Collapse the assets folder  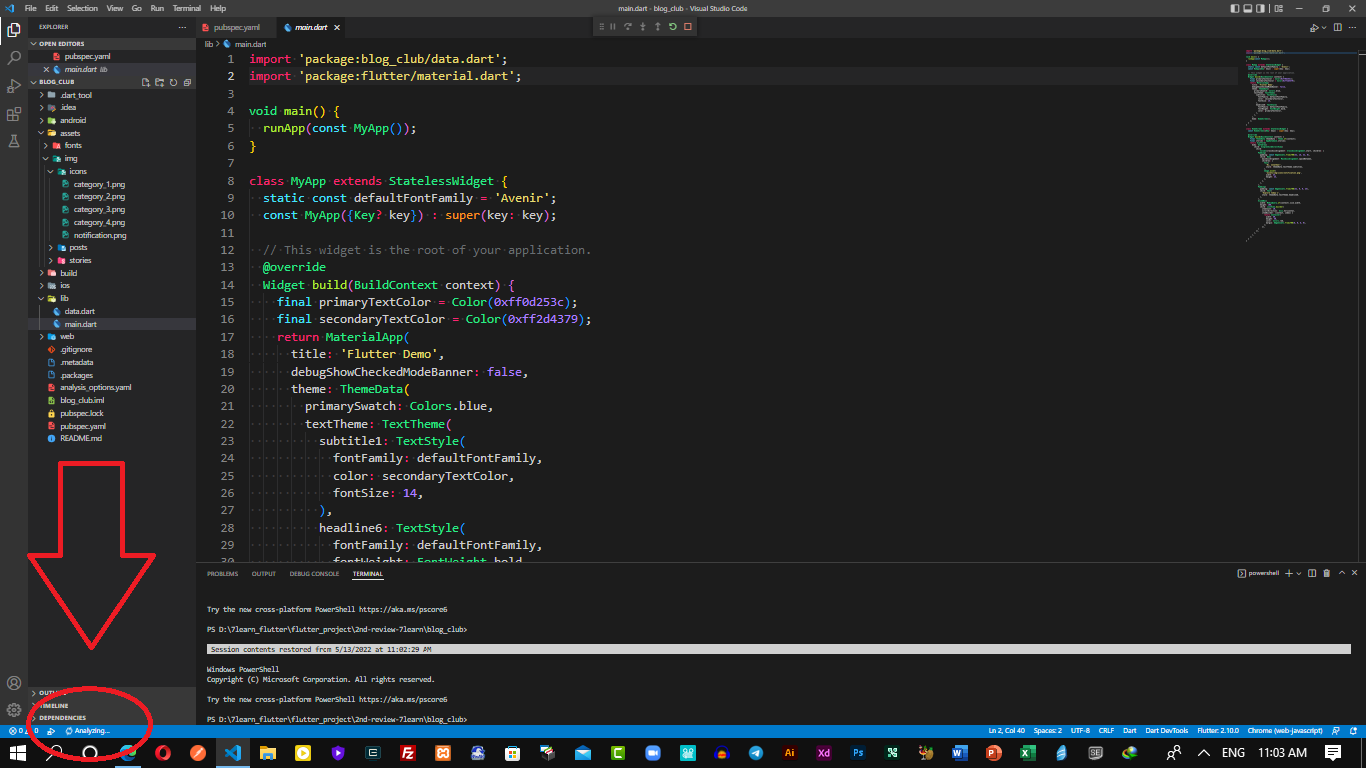point(70,133)
